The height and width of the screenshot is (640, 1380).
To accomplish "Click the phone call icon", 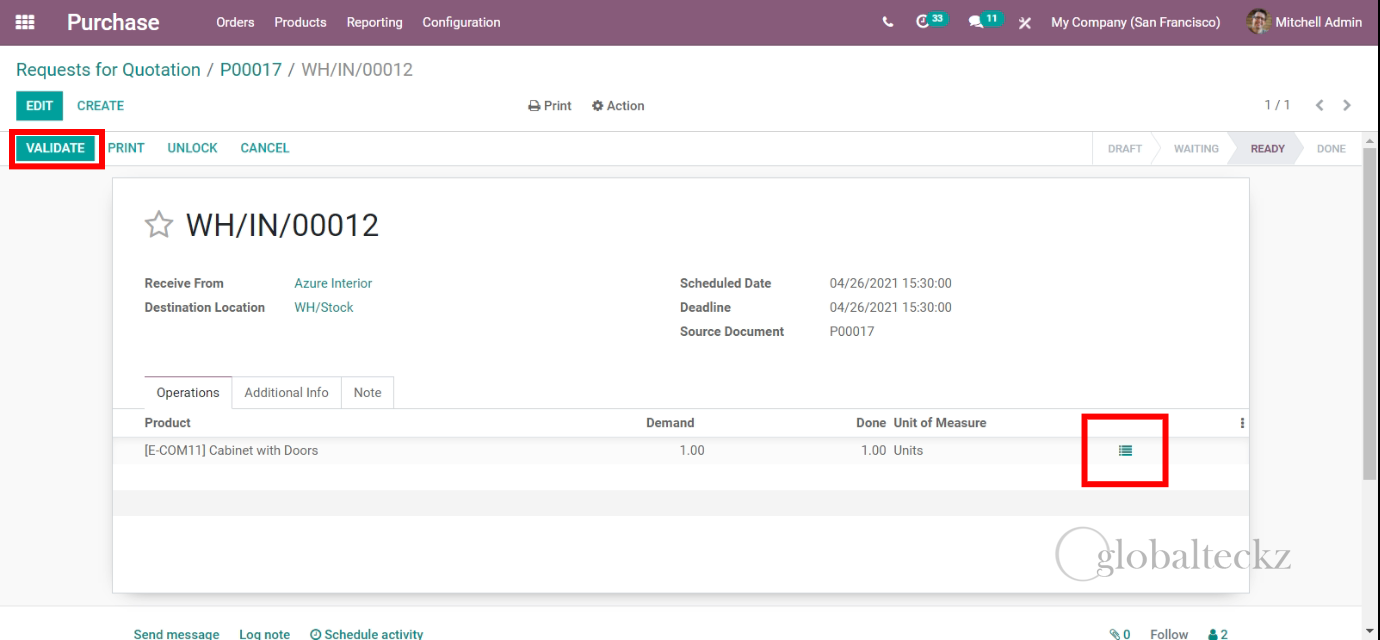I will (x=888, y=22).
